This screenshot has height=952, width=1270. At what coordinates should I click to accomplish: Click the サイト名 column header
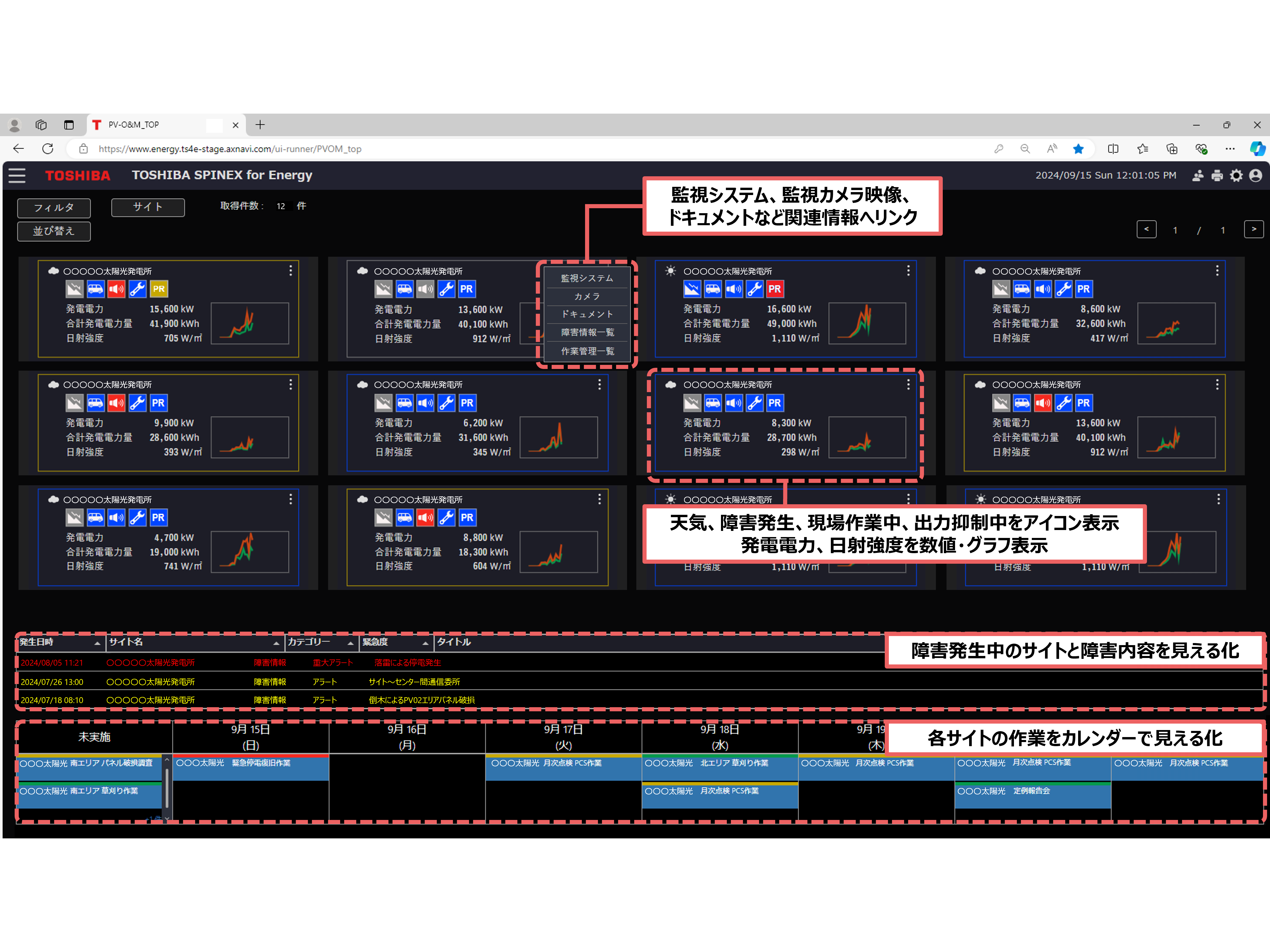point(195,643)
